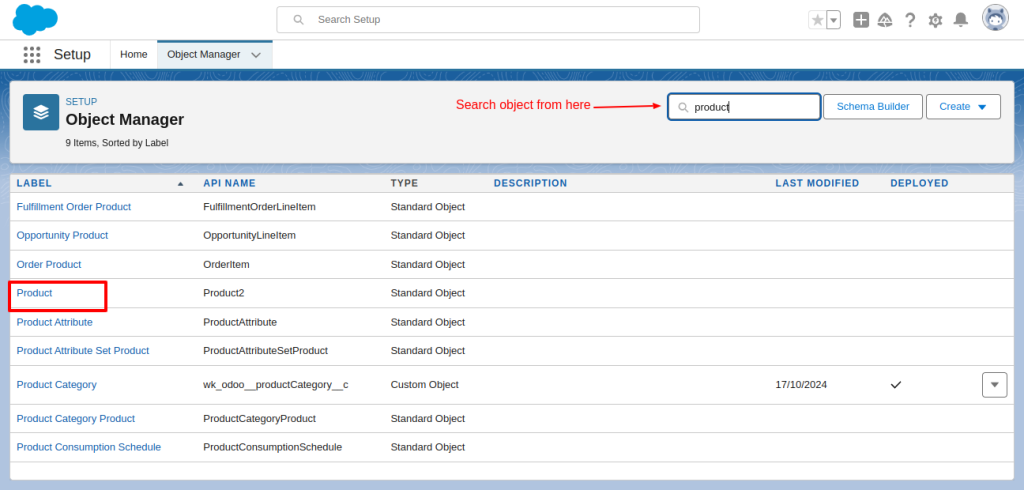Viewport: 1024px width, 490px height.
Task: Open Salesforce Trailhead guidance icon
Action: pyautogui.click(x=885, y=20)
